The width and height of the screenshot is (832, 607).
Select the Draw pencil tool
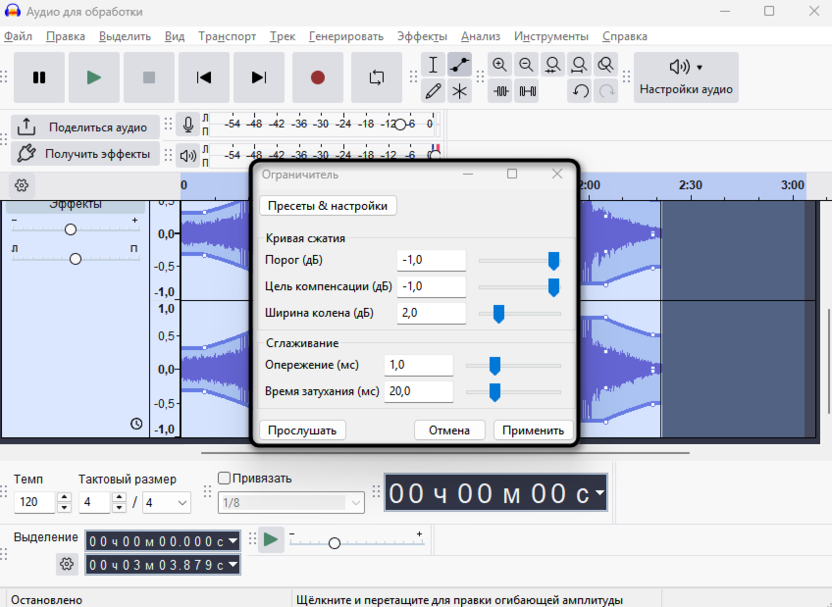[433, 91]
